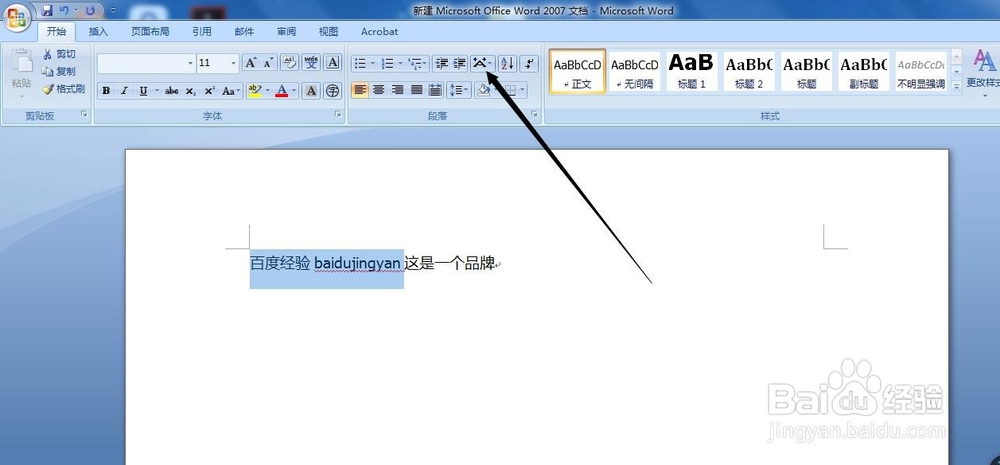
Task: Expand borders dropdown arrow
Action: 522,90
